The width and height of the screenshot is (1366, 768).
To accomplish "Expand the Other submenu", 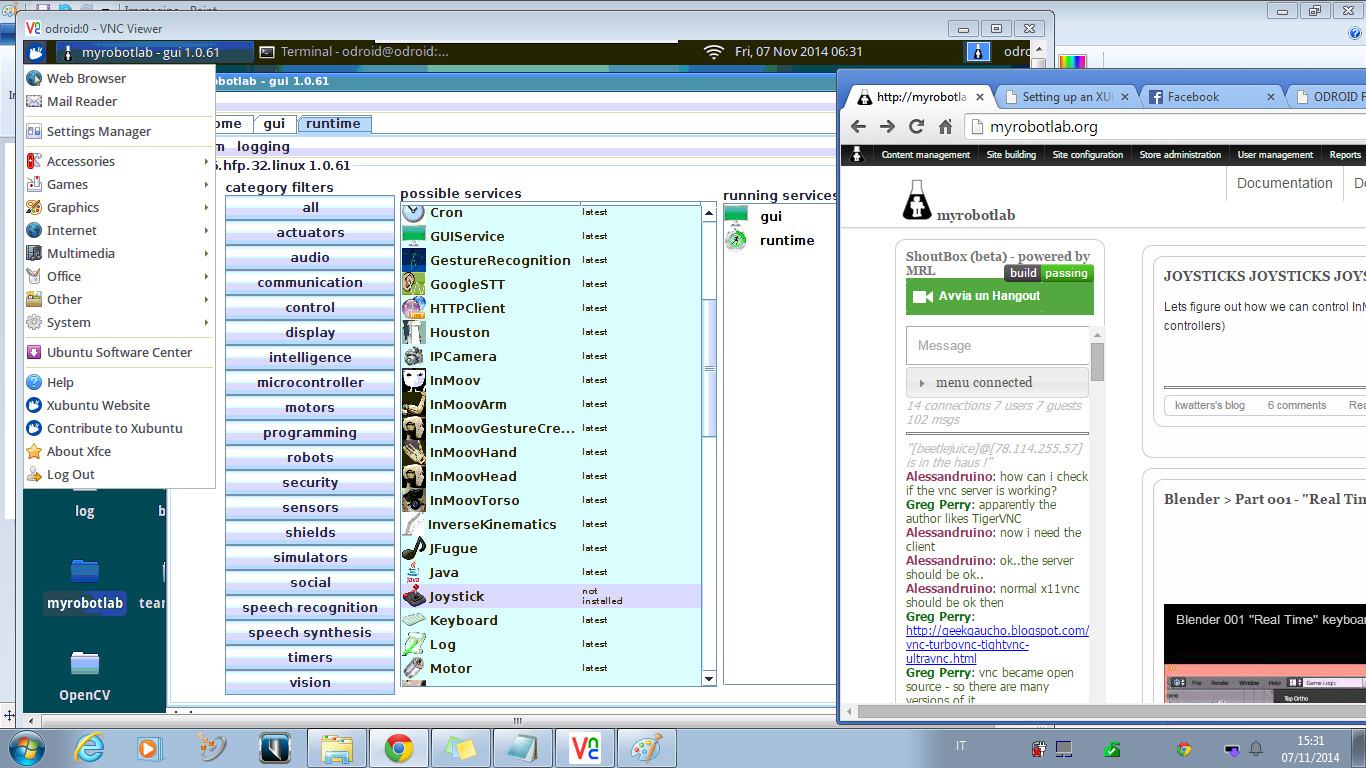I will tap(119, 299).
